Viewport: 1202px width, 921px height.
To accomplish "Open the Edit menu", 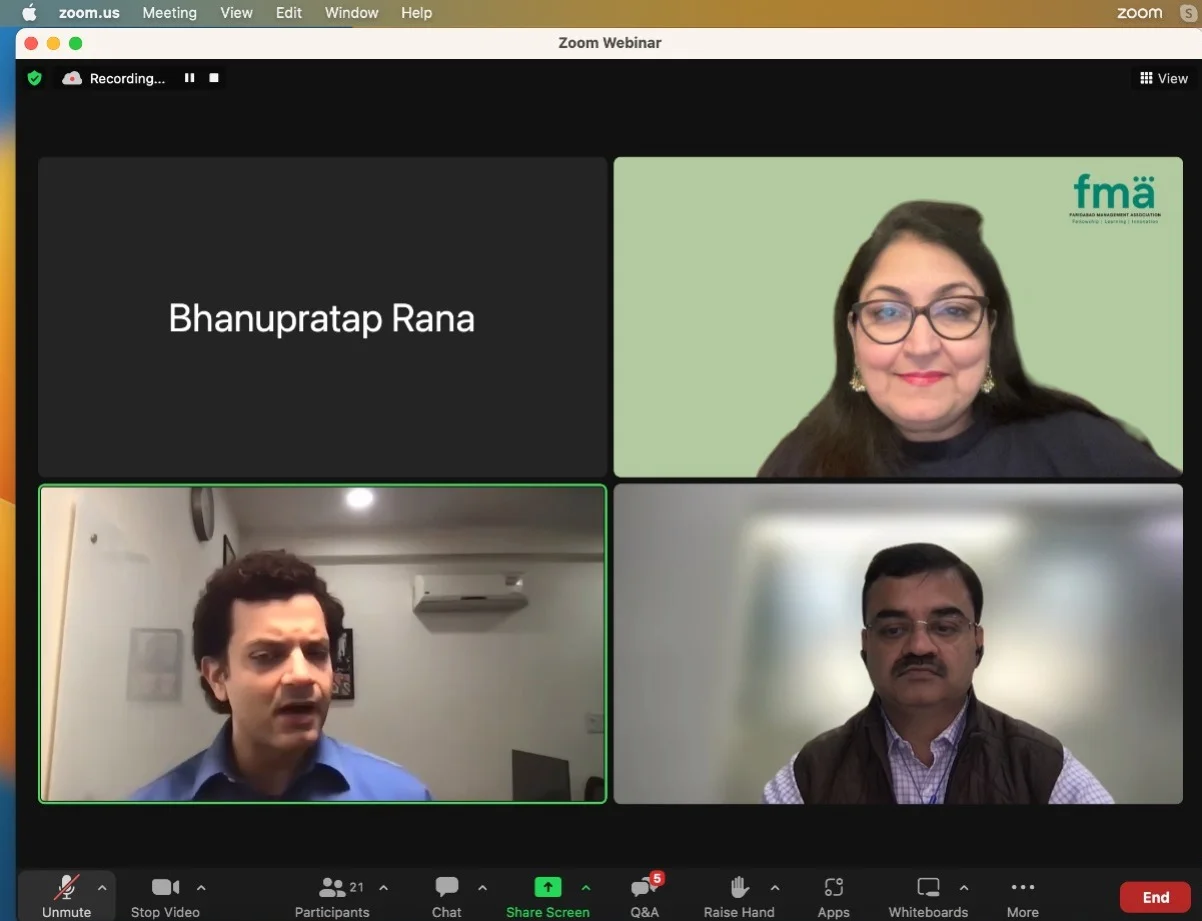I will click(x=289, y=13).
